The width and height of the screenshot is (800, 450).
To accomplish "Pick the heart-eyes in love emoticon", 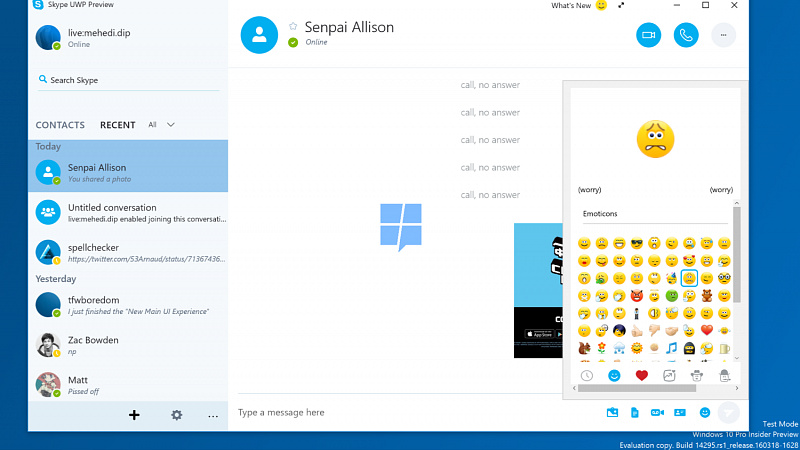I will pyautogui.click(x=689, y=261).
